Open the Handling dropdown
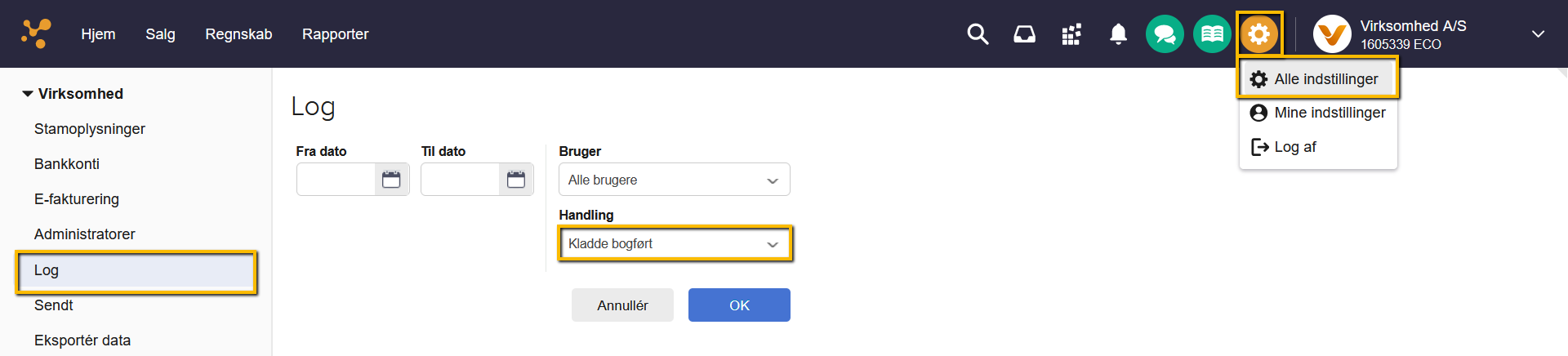This screenshot has width=1568, height=356. [x=674, y=243]
